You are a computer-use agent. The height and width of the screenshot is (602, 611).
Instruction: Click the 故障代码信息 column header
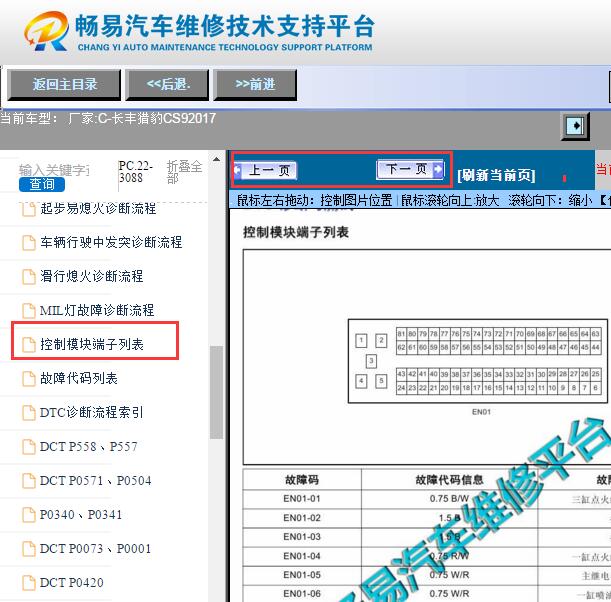pyautogui.click(x=449, y=479)
